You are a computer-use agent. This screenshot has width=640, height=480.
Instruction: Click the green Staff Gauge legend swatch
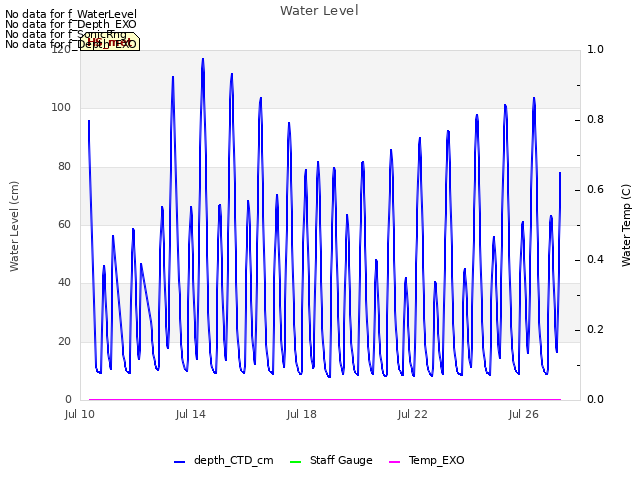(295, 462)
